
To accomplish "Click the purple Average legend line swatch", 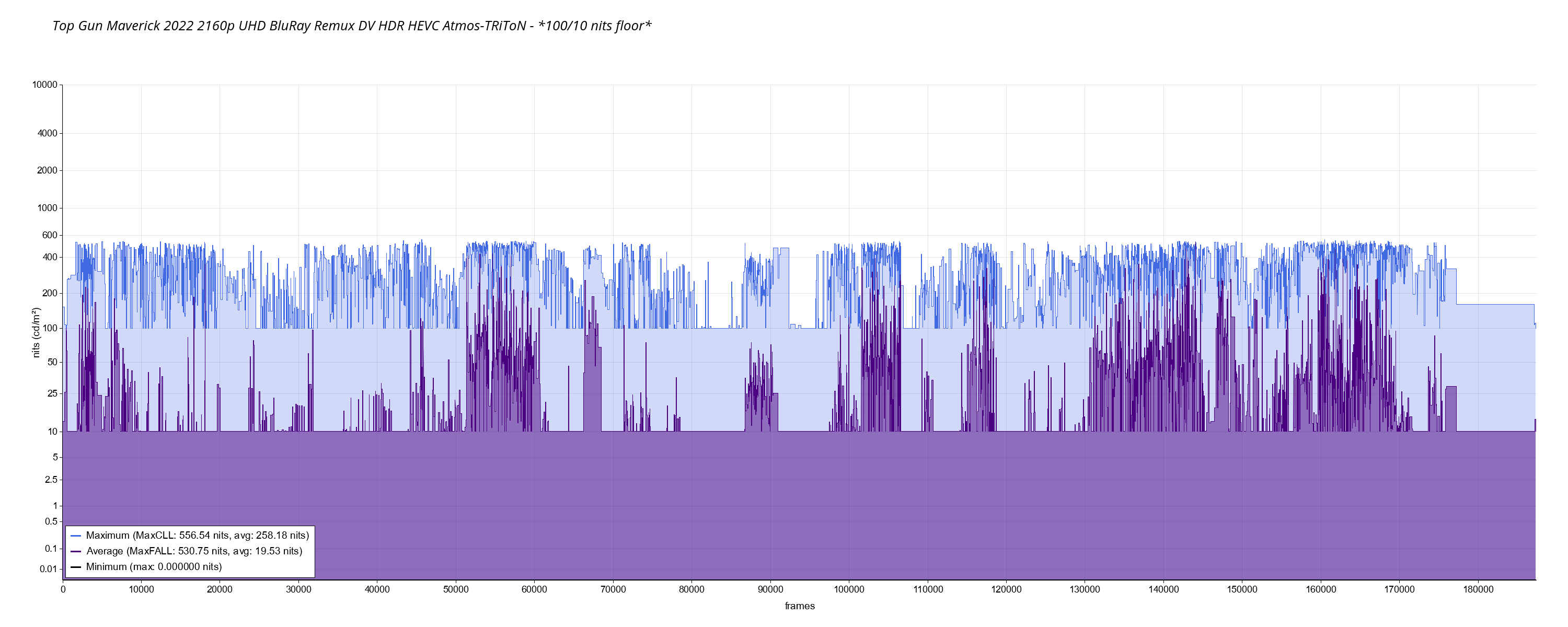I will (x=76, y=552).
